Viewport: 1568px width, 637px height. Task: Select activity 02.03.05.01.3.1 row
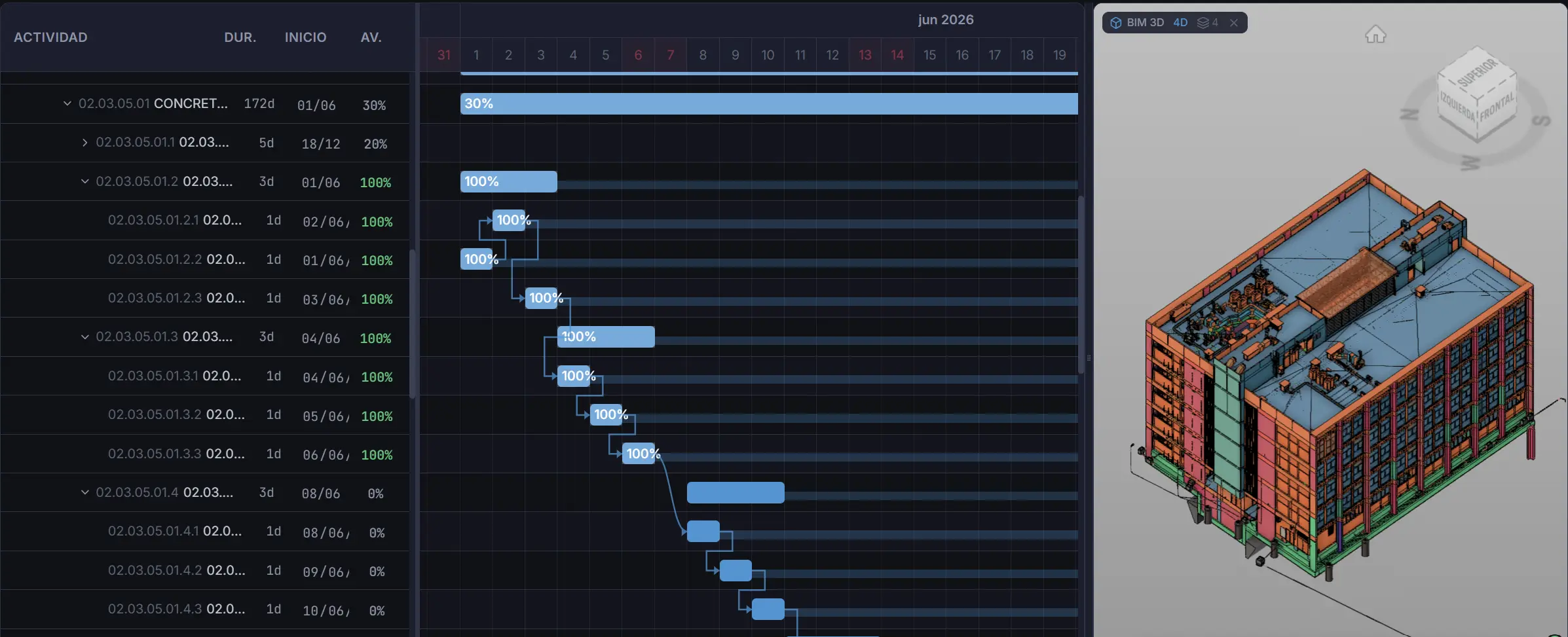point(204,376)
